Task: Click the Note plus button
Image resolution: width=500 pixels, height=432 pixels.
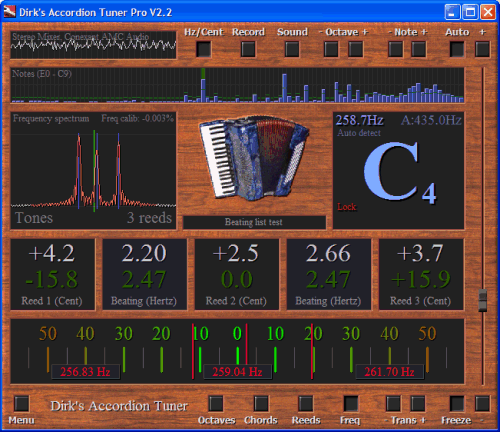Action: click(419, 49)
